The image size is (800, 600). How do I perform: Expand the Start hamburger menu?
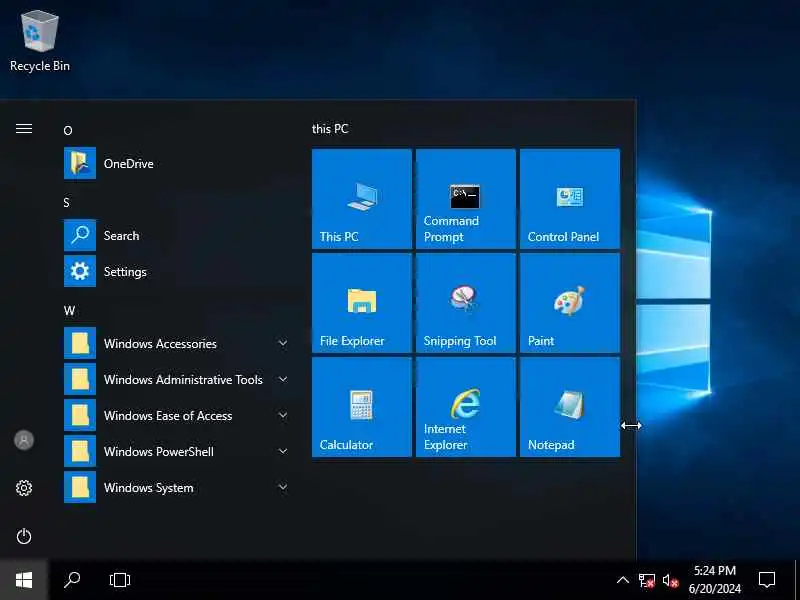coord(24,129)
